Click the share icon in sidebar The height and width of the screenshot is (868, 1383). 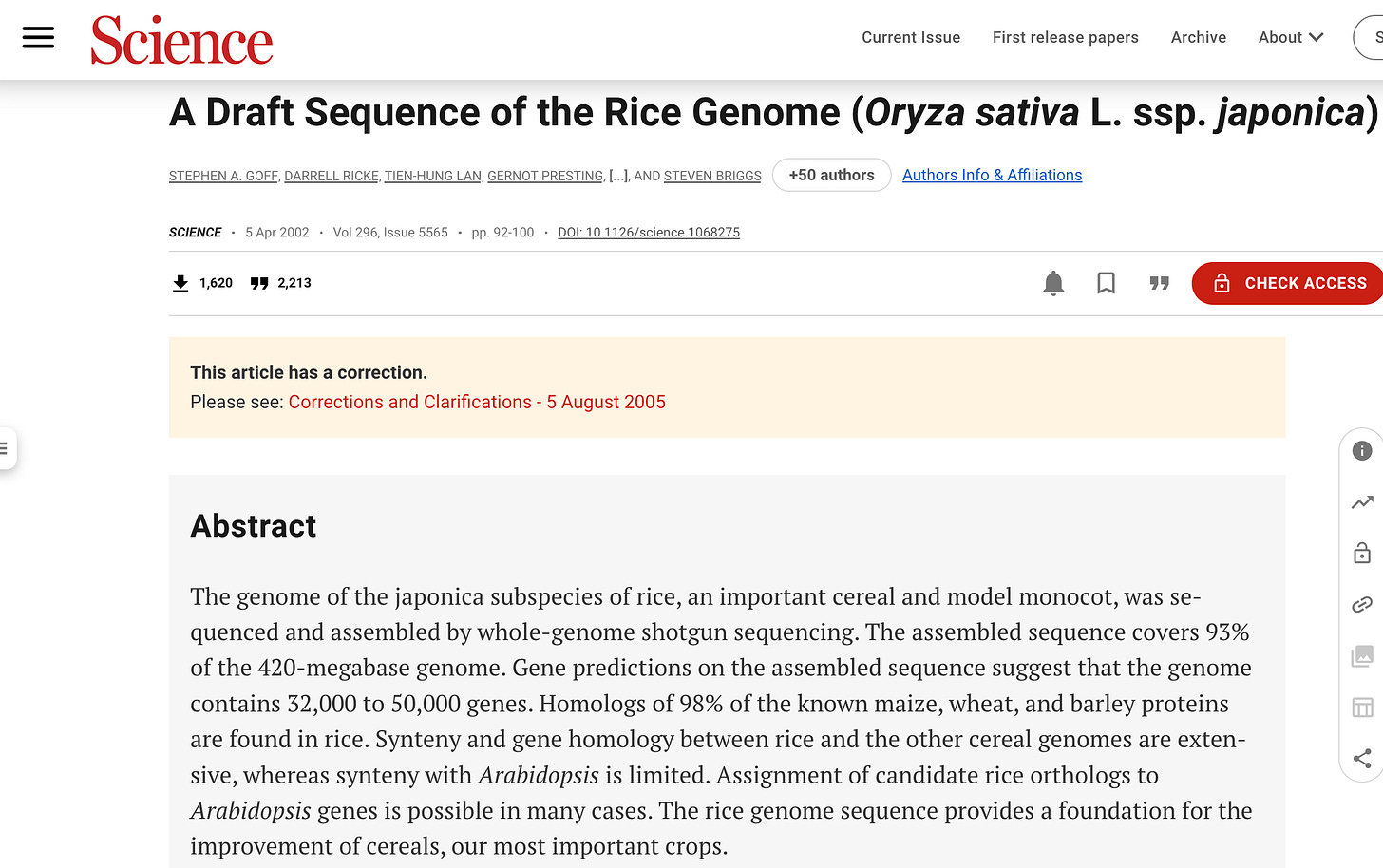pos(1362,758)
